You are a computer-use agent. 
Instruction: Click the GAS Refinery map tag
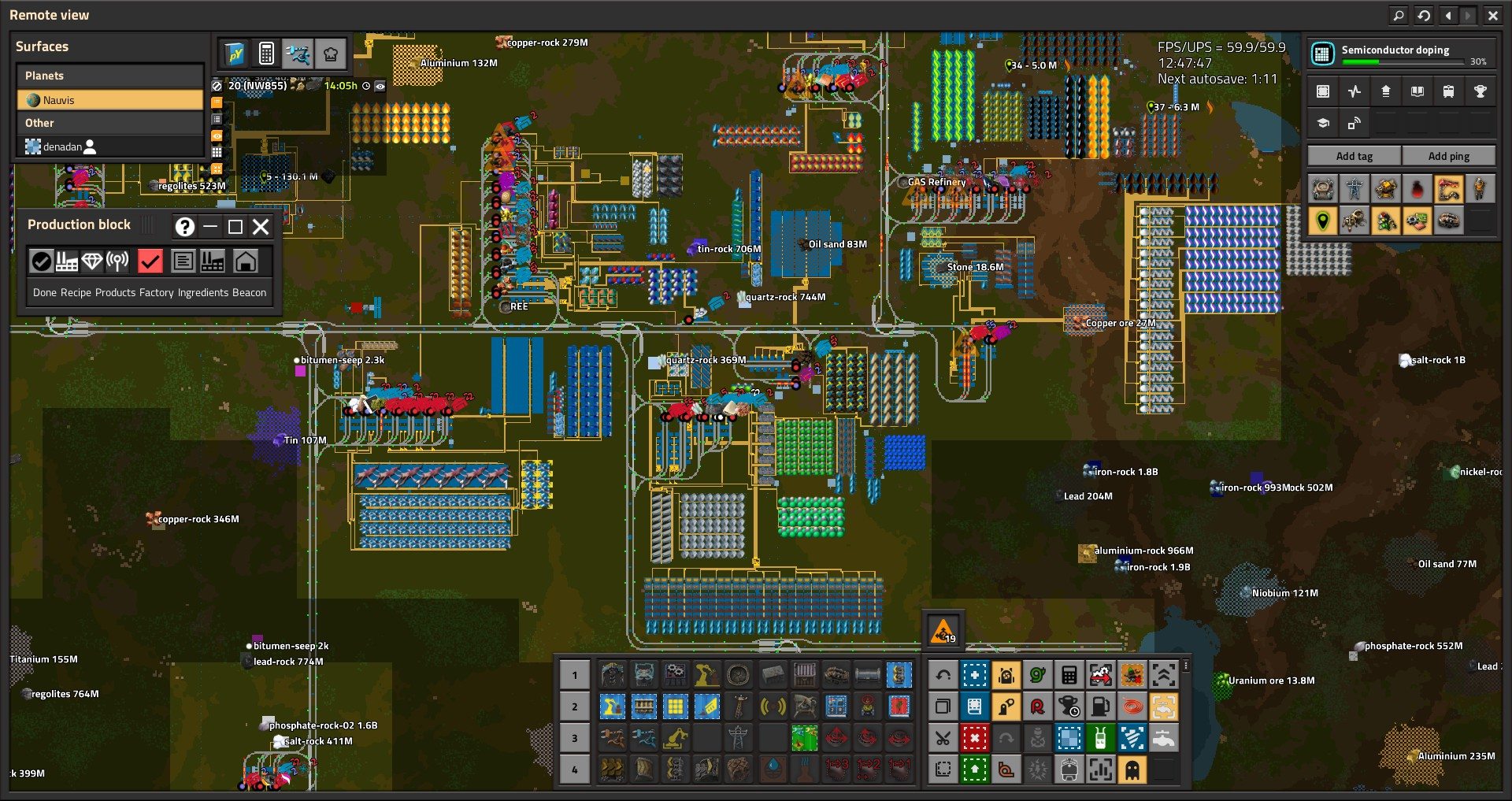tap(932, 182)
